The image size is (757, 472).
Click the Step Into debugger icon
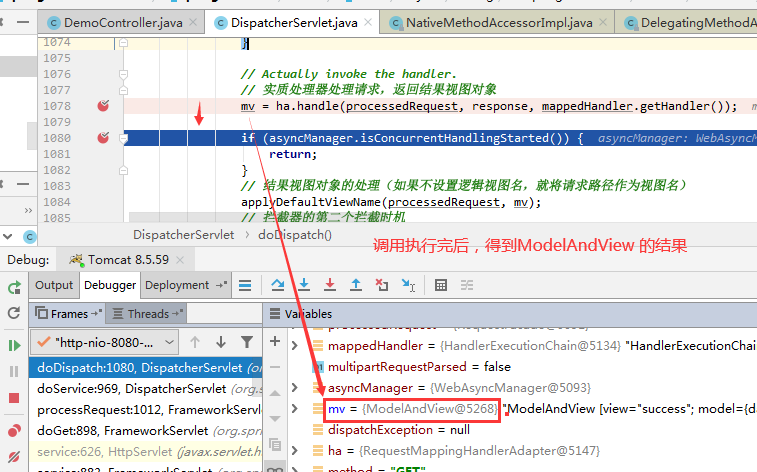pyautogui.click(x=304, y=285)
